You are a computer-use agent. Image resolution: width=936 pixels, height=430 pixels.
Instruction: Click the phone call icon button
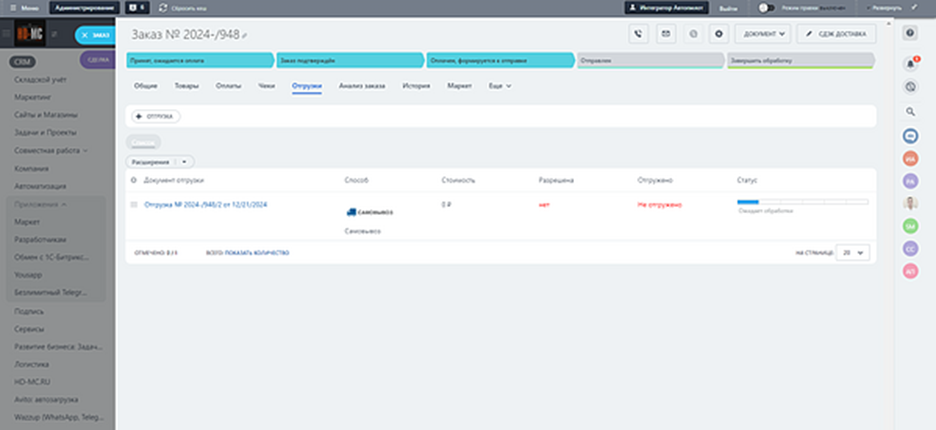pyautogui.click(x=640, y=34)
